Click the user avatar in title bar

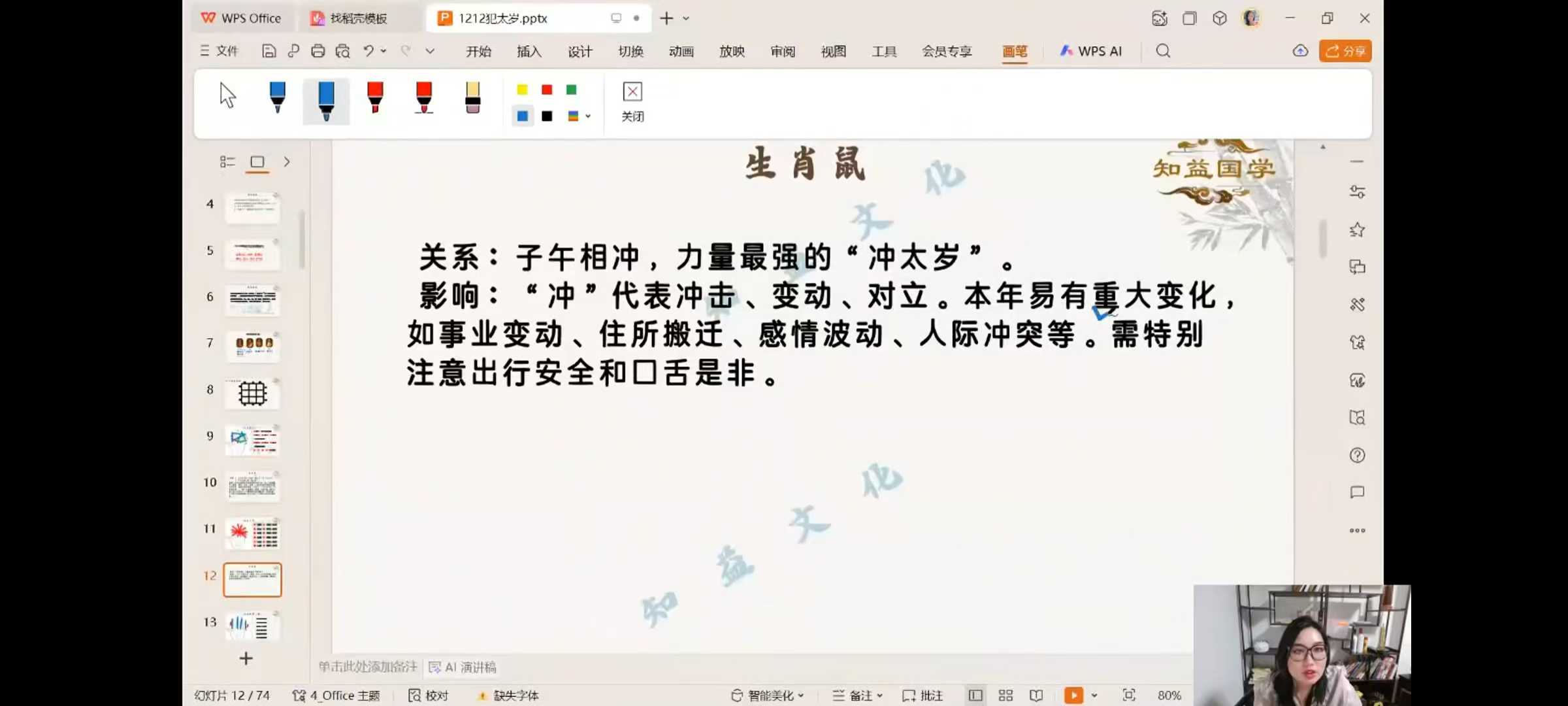(x=1251, y=18)
